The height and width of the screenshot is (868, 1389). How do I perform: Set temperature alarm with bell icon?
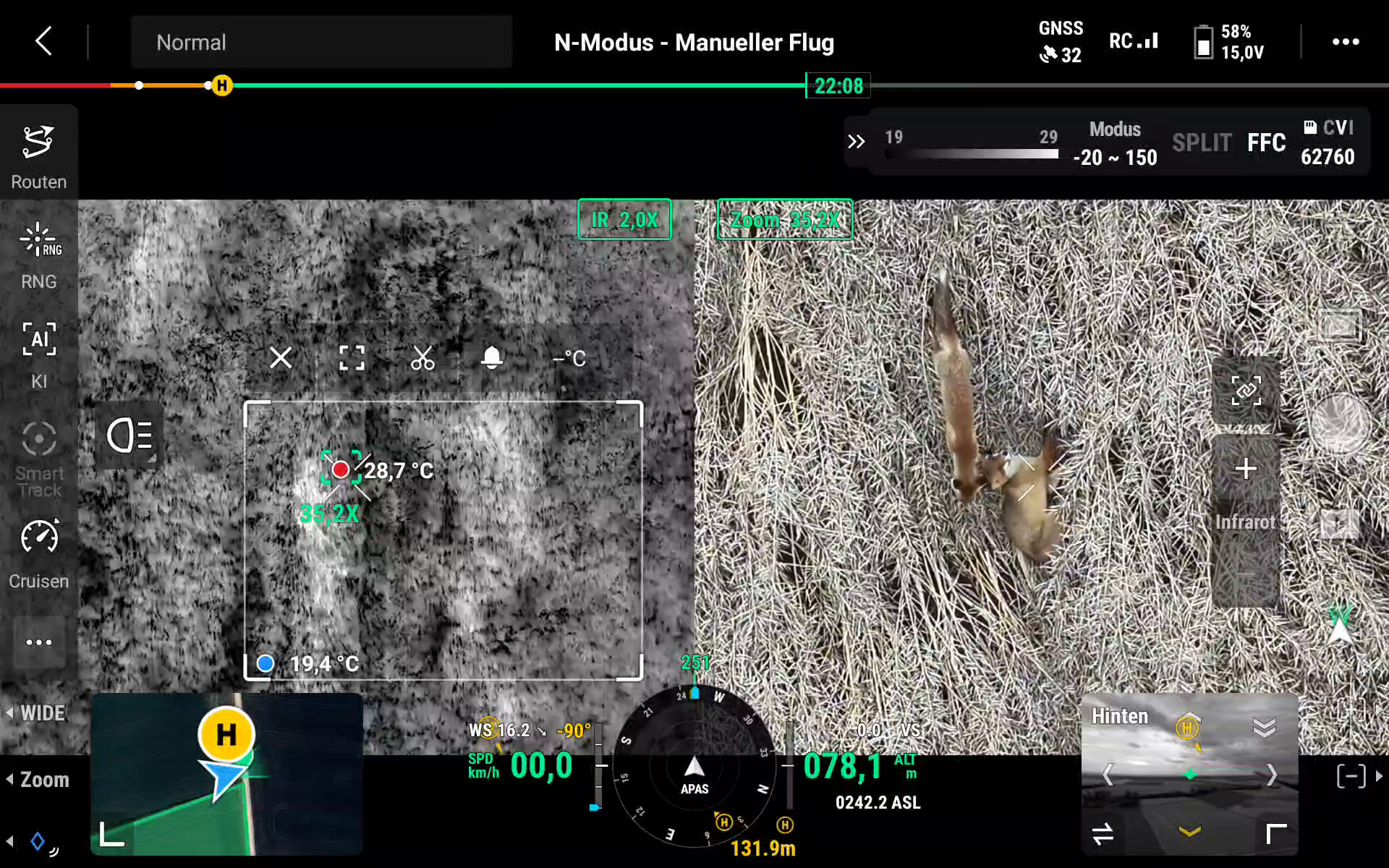(492, 357)
